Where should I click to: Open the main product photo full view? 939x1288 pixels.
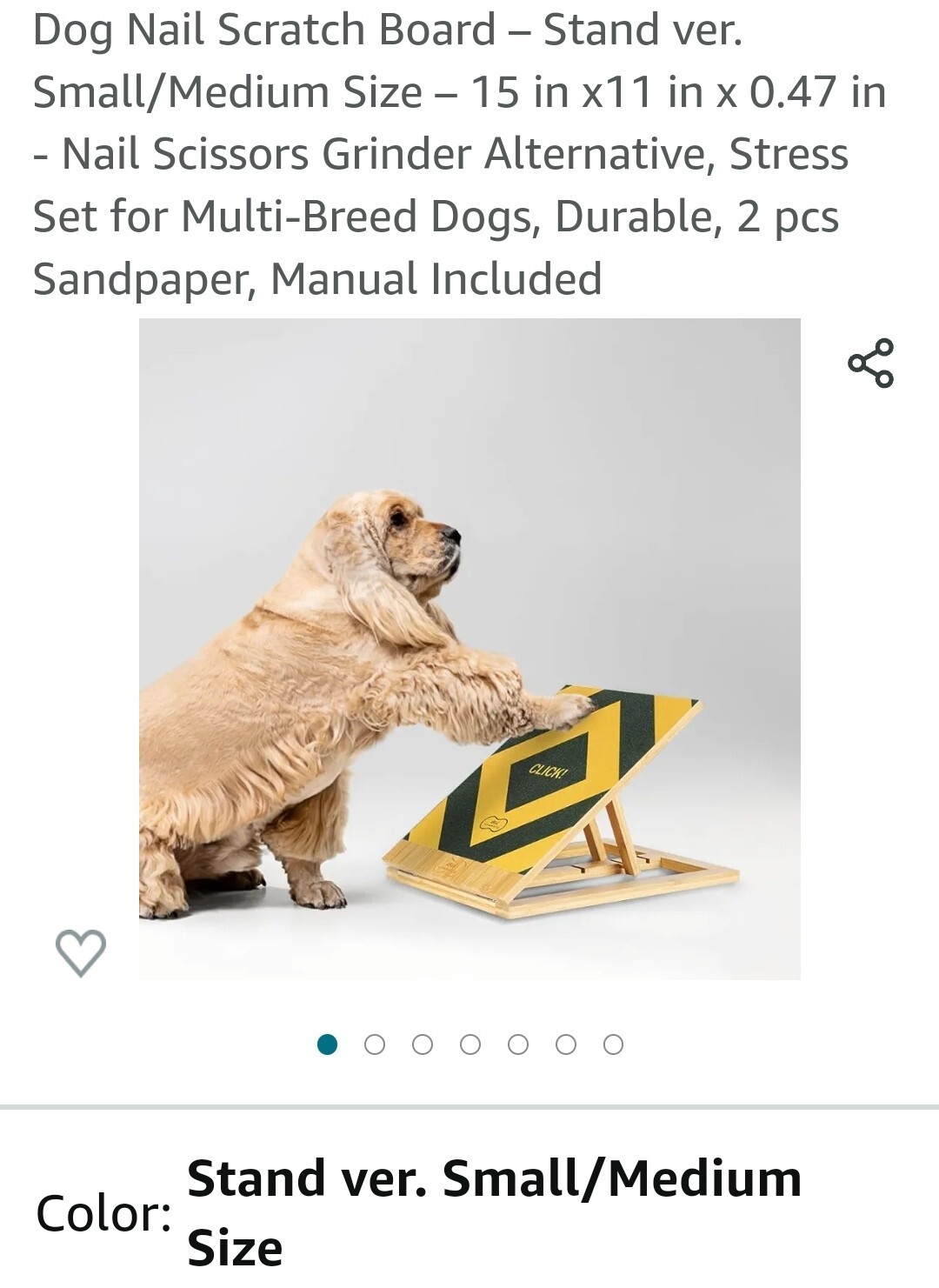point(469,649)
